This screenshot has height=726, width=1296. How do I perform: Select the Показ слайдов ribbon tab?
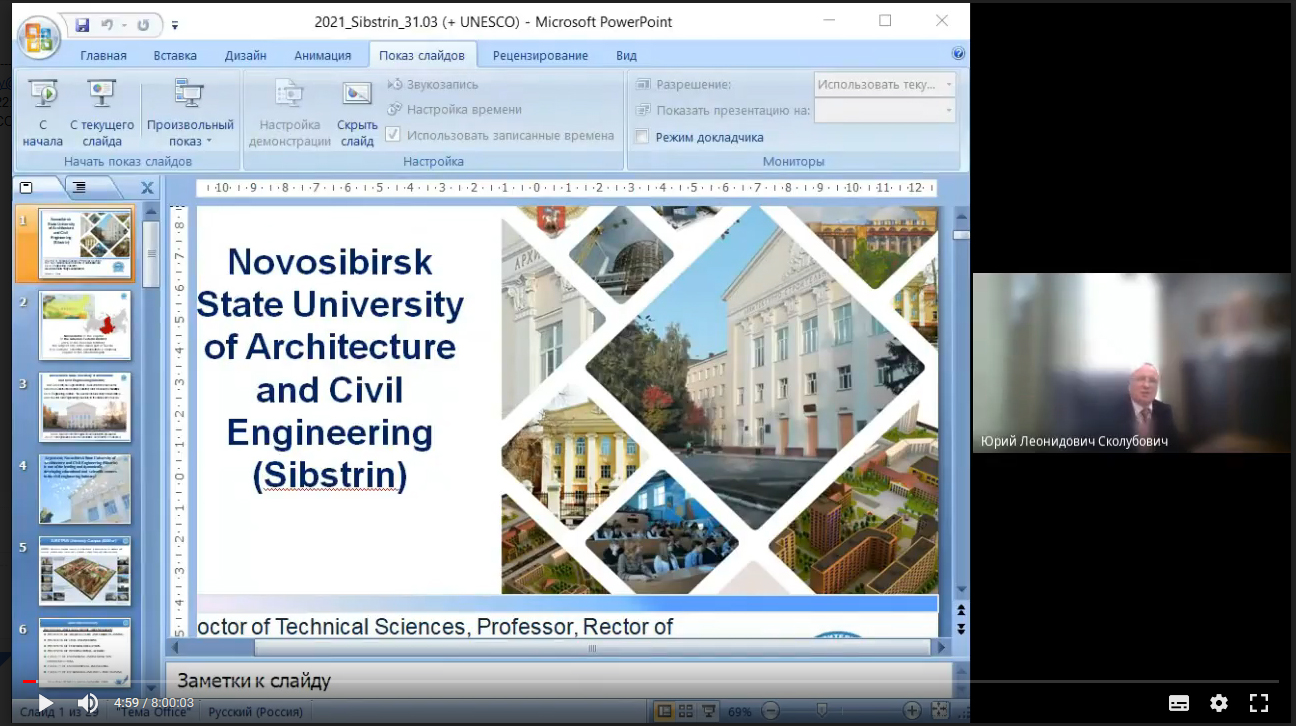tap(422, 56)
